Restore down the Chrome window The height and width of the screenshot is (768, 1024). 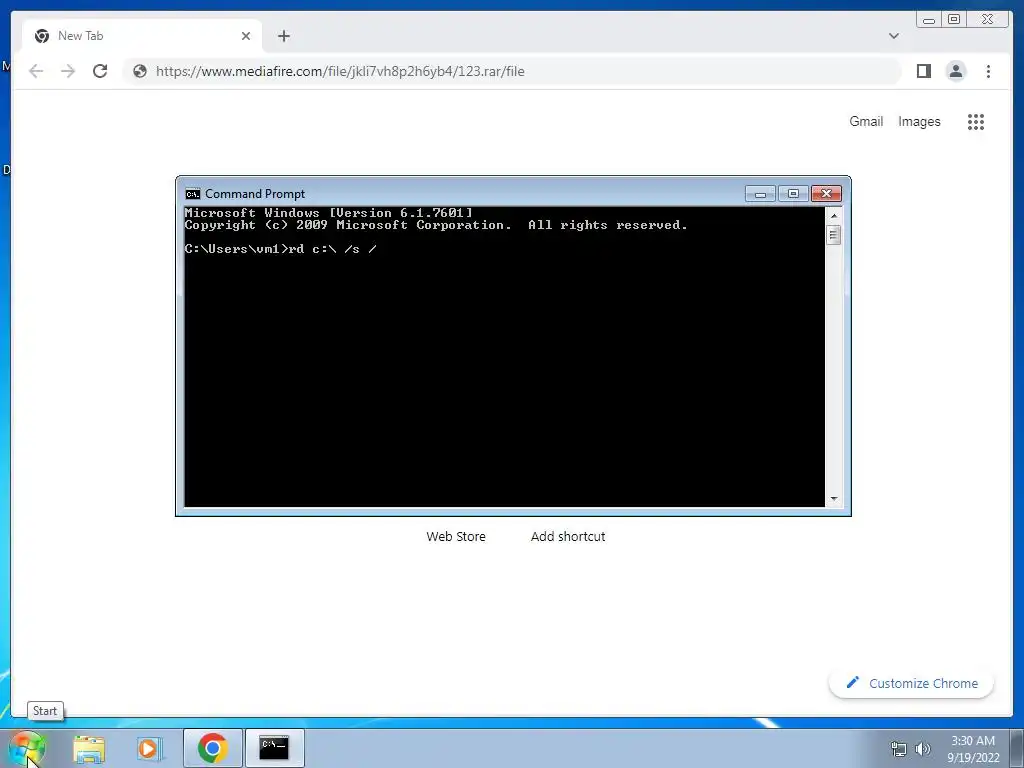(x=954, y=20)
